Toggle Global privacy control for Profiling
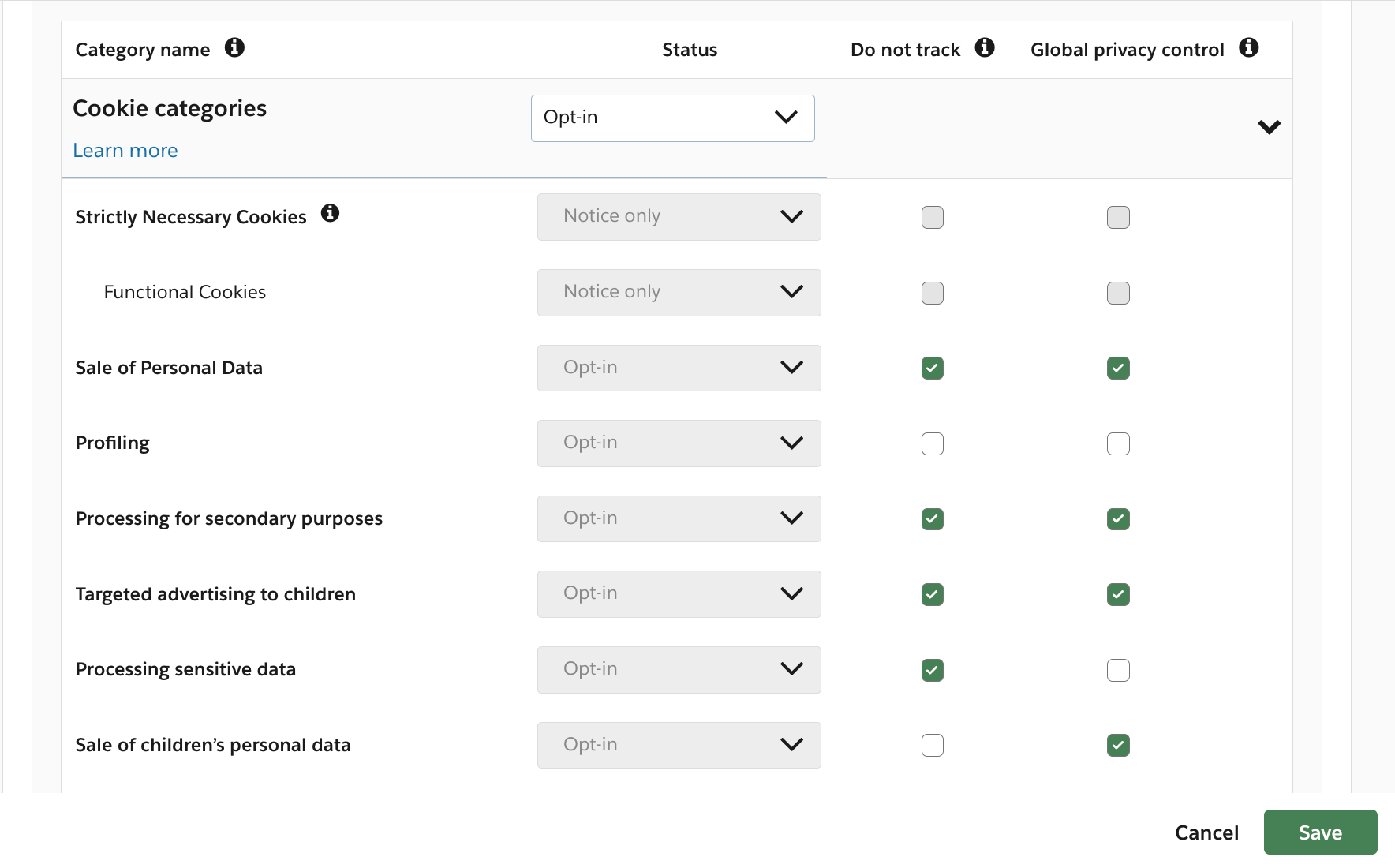Screen dimensions: 1395x868 (1118, 443)
